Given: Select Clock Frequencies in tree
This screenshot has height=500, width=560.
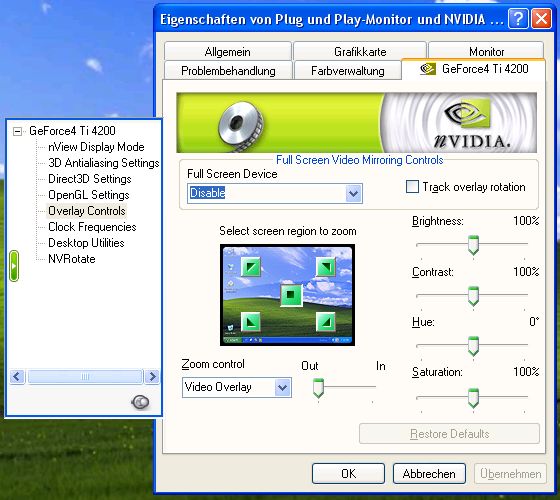Looking at the screenshot, I should 92,227.
